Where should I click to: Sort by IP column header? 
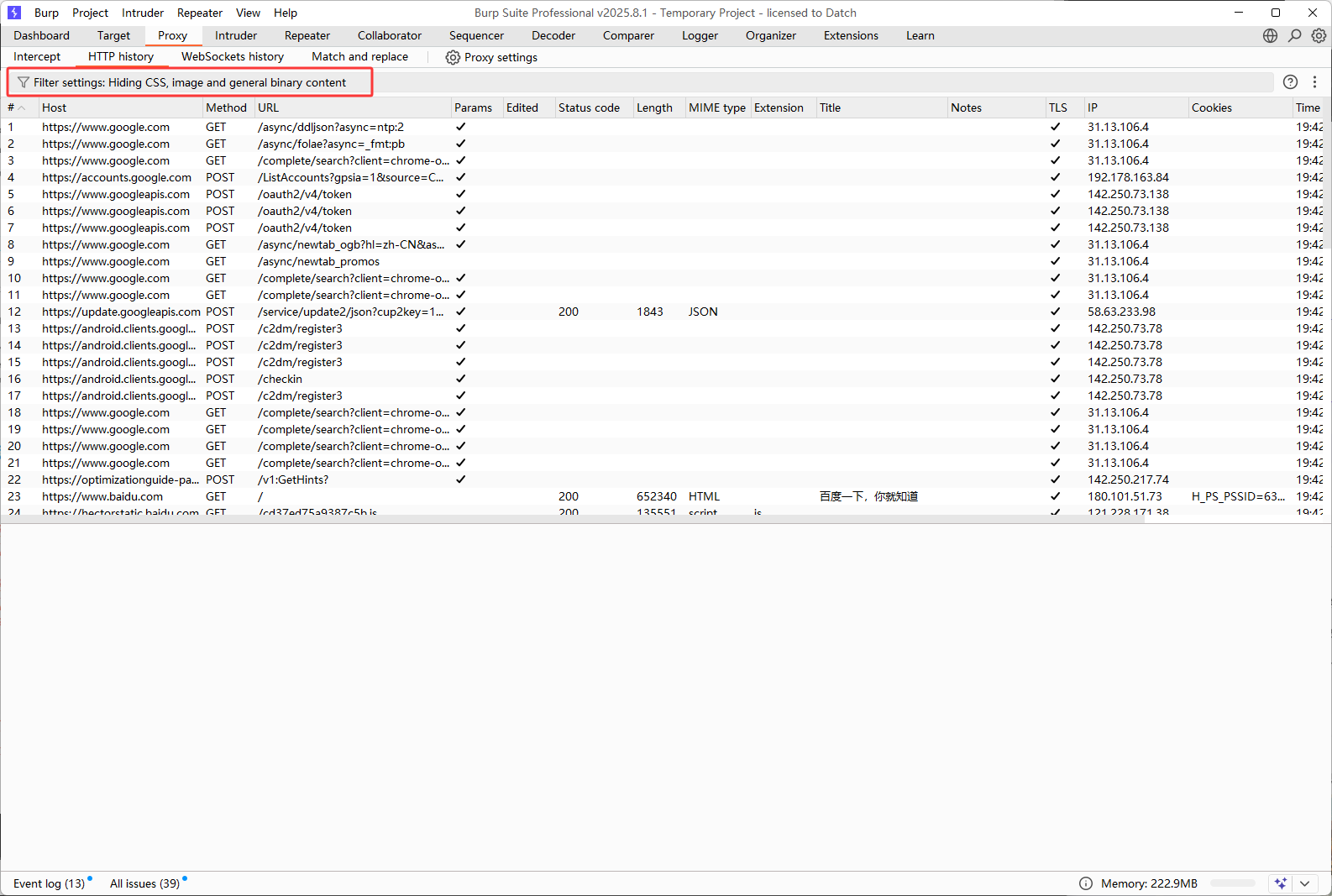(x=1136, y=107)
